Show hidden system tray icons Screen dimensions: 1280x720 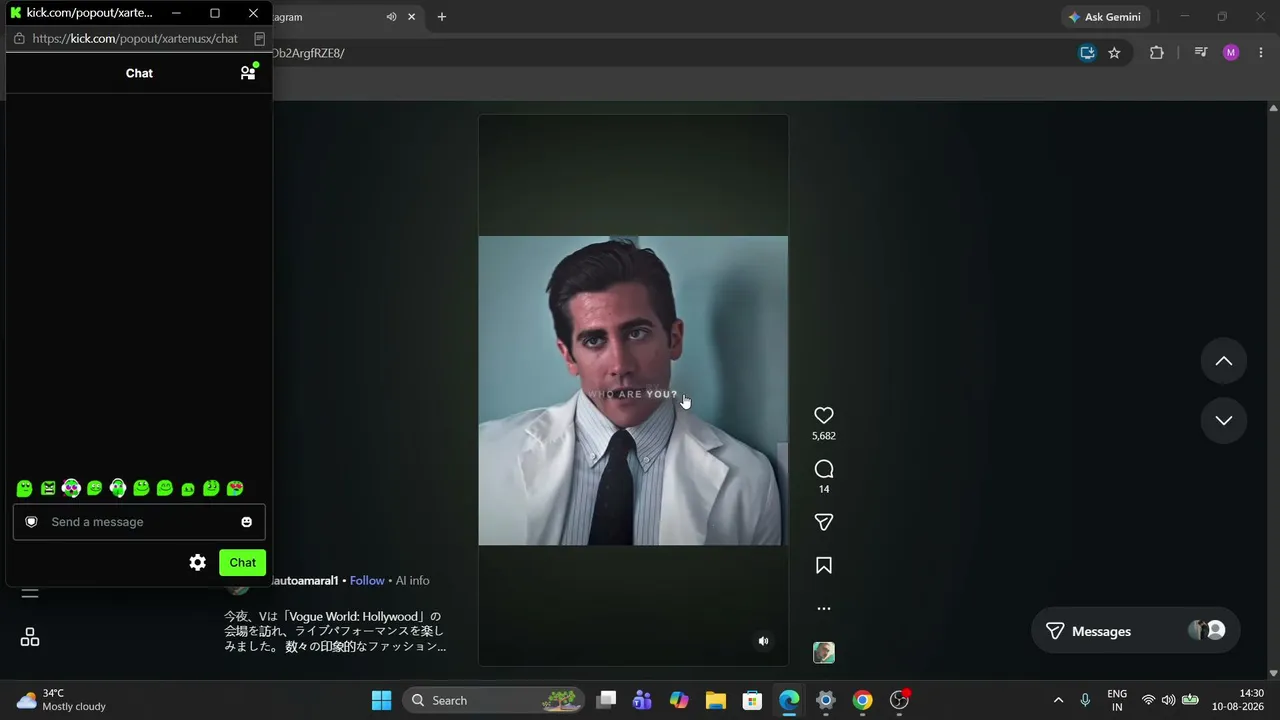coord(1058,700)
